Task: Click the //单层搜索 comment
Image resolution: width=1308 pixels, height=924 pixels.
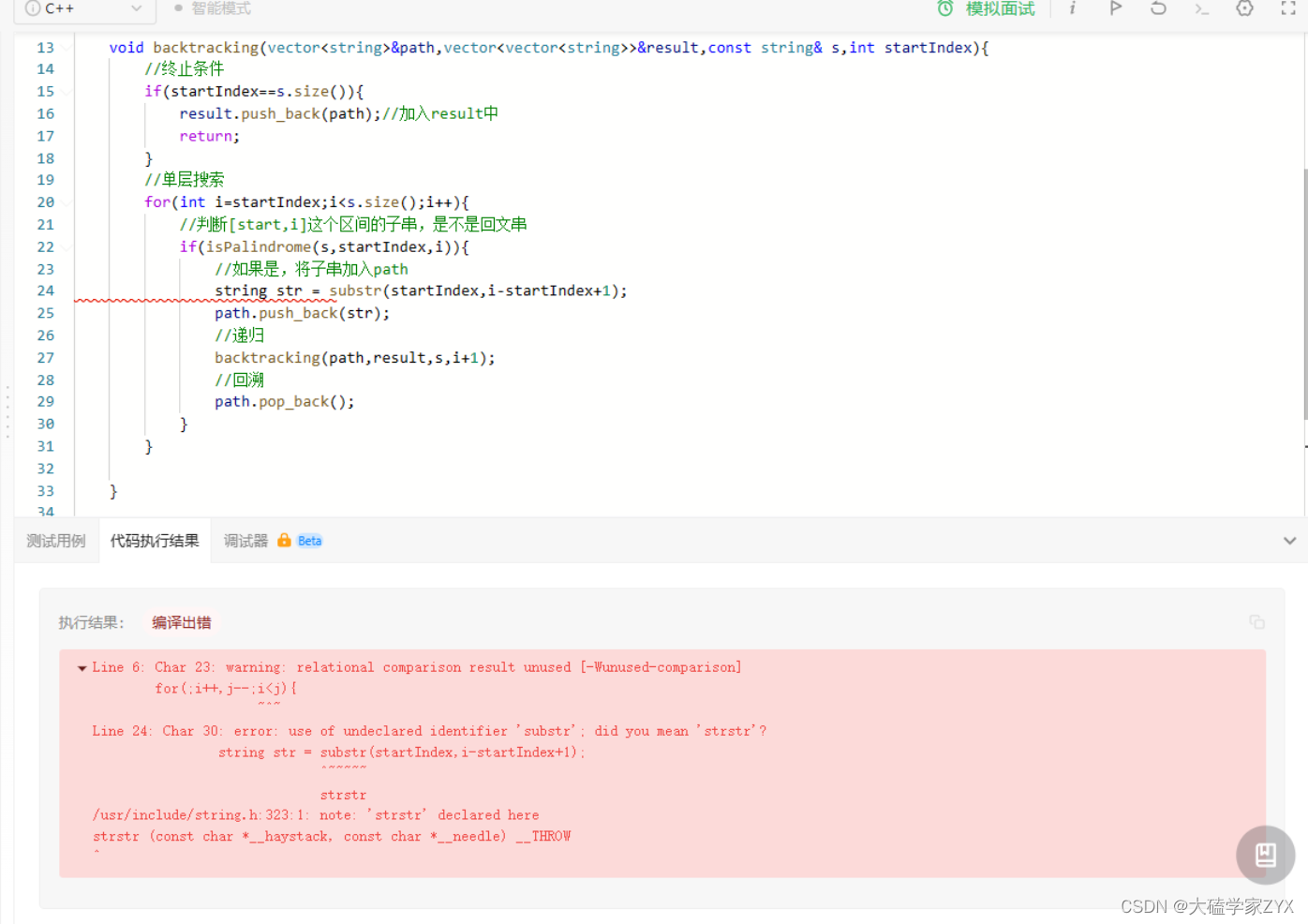Action: point(185,179)
